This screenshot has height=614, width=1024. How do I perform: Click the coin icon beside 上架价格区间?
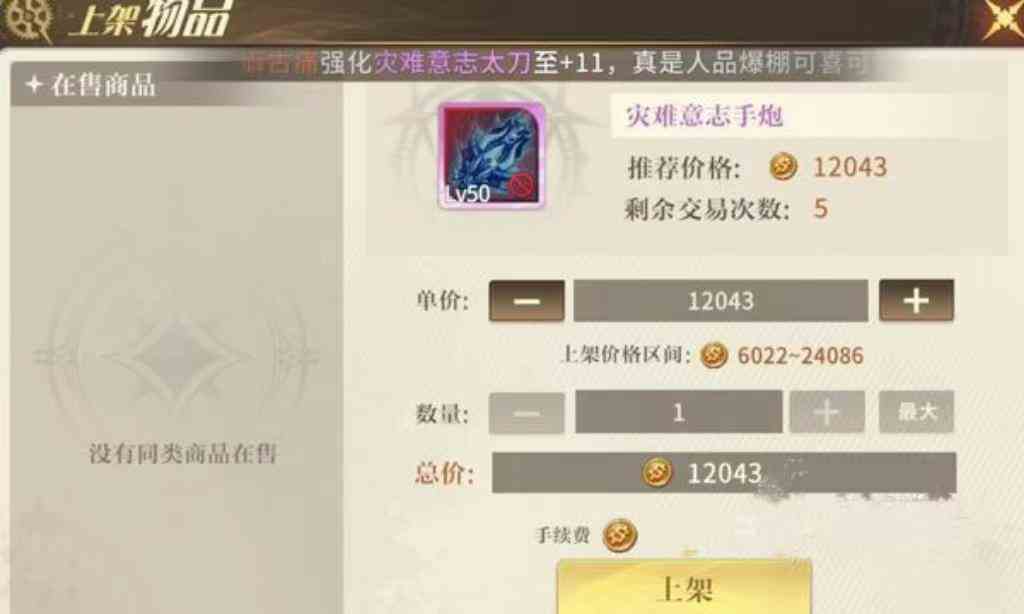714,355
